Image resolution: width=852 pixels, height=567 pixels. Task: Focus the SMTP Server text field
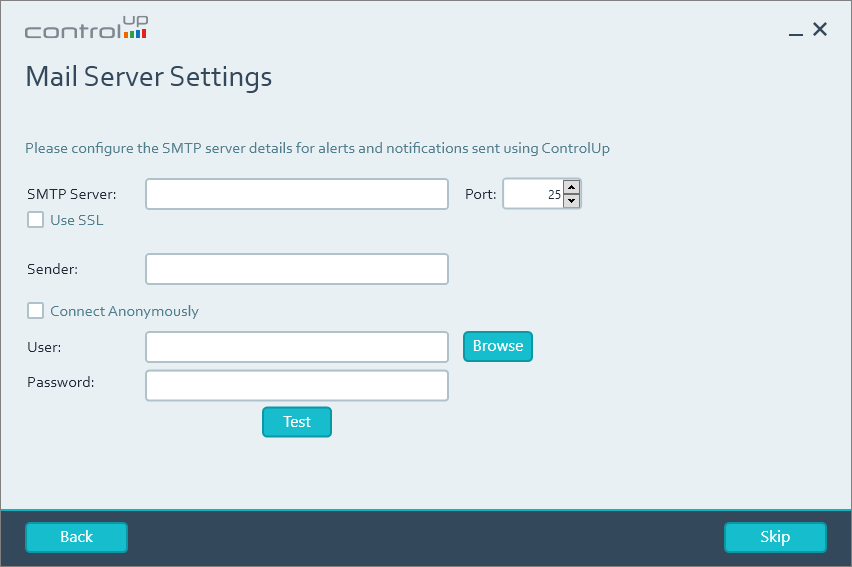[296, 194]
